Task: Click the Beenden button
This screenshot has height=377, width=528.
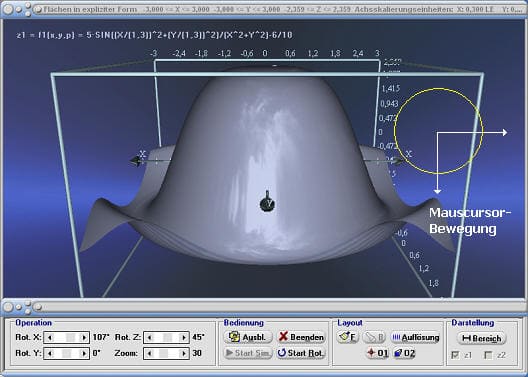Action: point(301,337)
